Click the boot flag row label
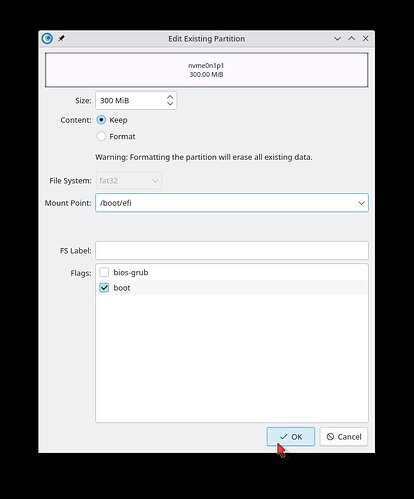 coord(122,288)
